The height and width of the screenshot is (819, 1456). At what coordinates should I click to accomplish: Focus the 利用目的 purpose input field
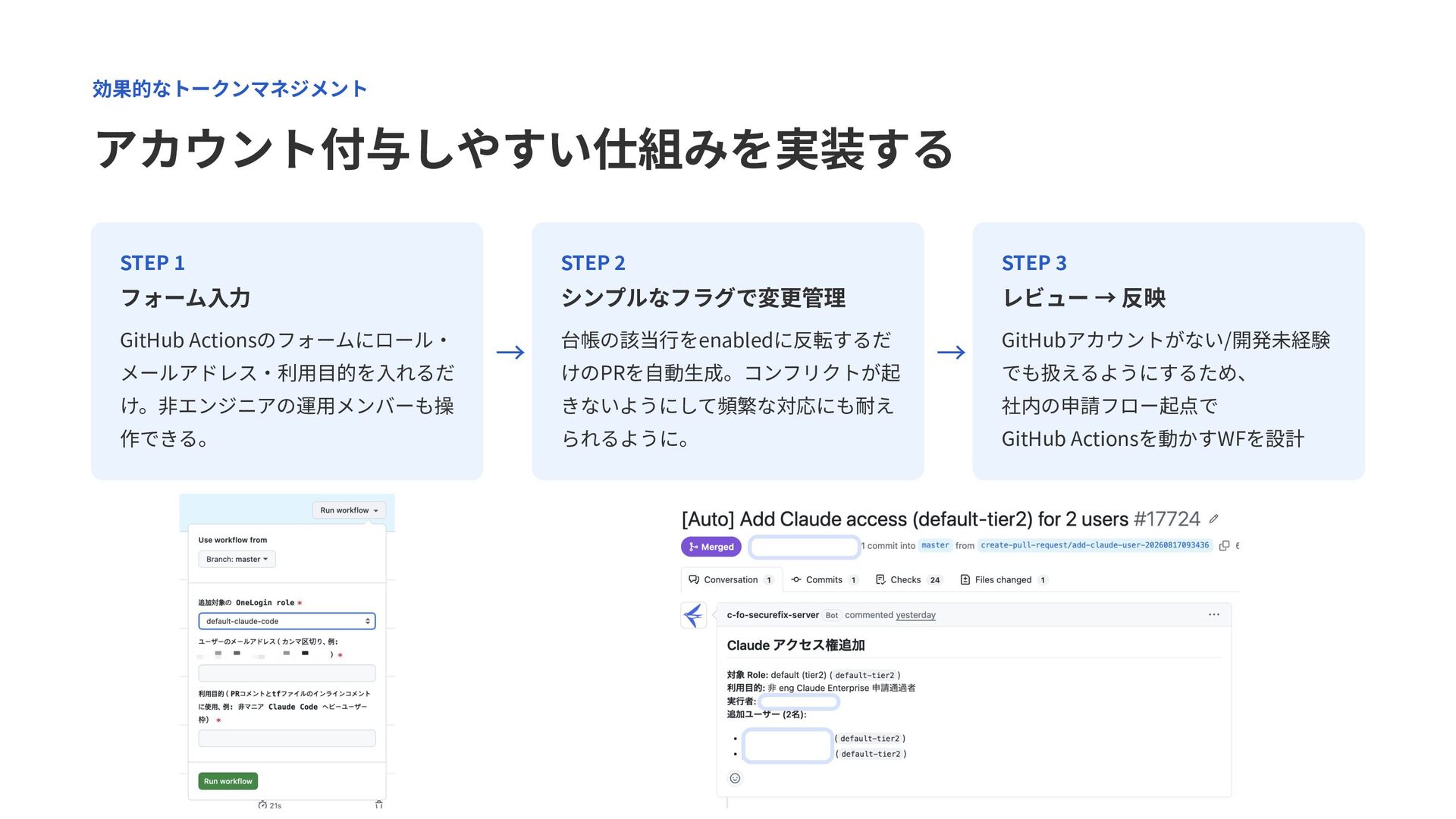[287, 738]
